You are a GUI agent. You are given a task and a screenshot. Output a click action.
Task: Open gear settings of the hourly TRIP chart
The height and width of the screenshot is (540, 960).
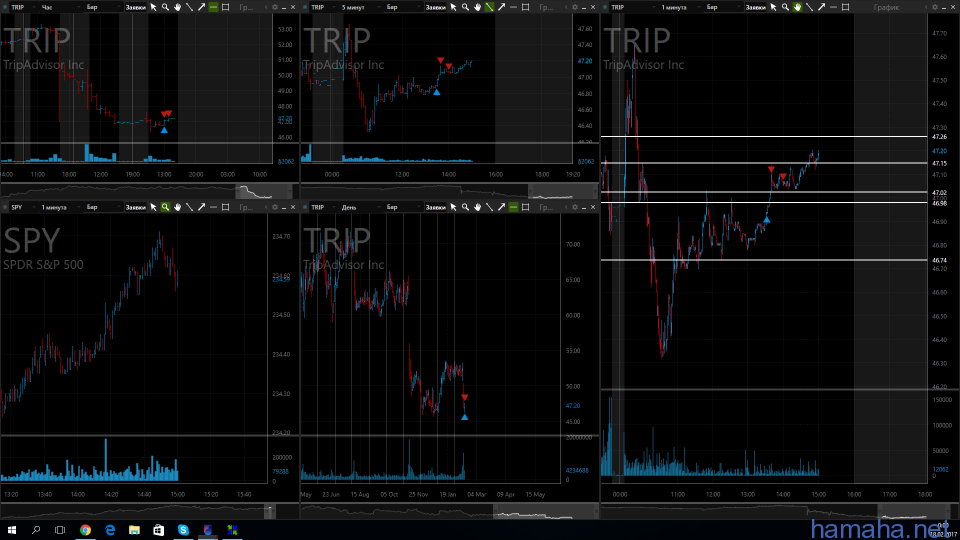275,7
